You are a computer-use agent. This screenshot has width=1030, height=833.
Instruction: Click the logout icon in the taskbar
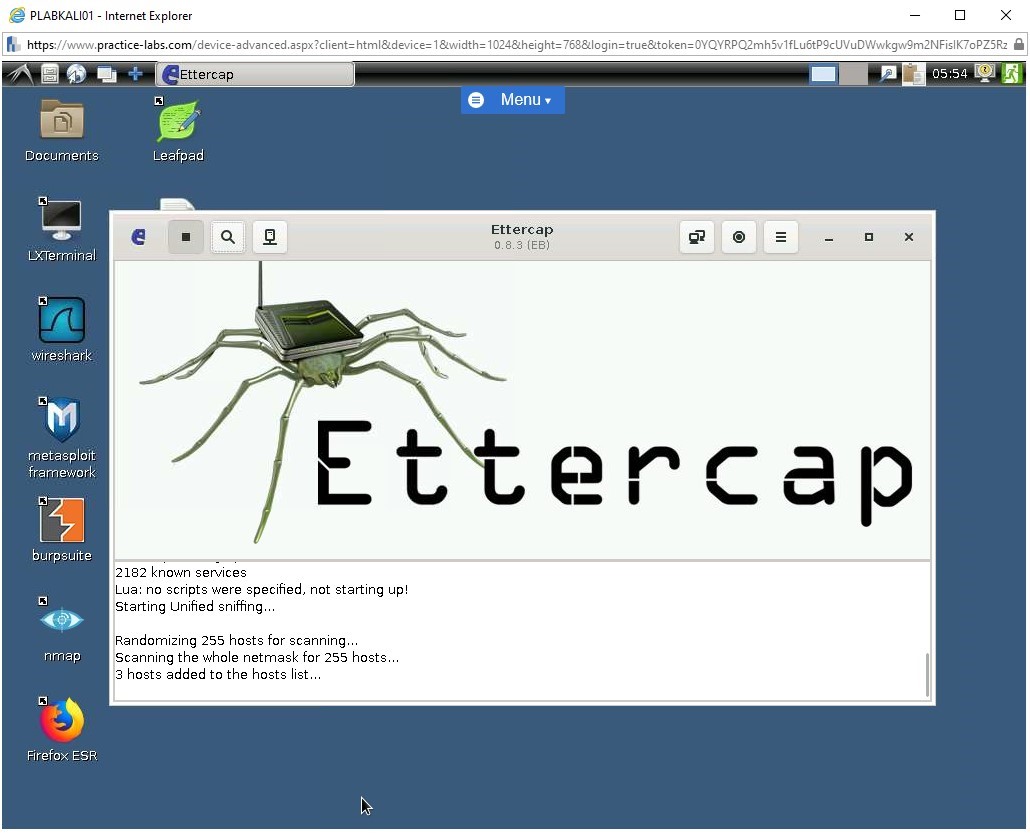1012,73
